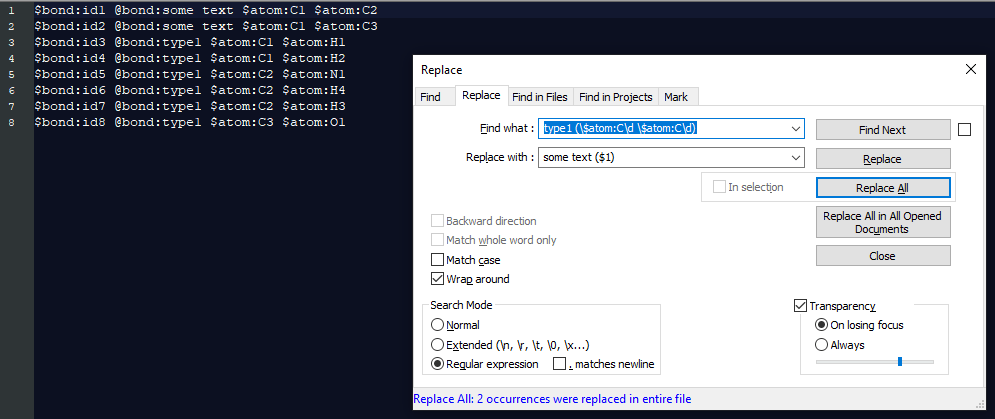995x419 pixels.
Task: Click line 8 text $bond:id8
Action: [x=71, y=122]
